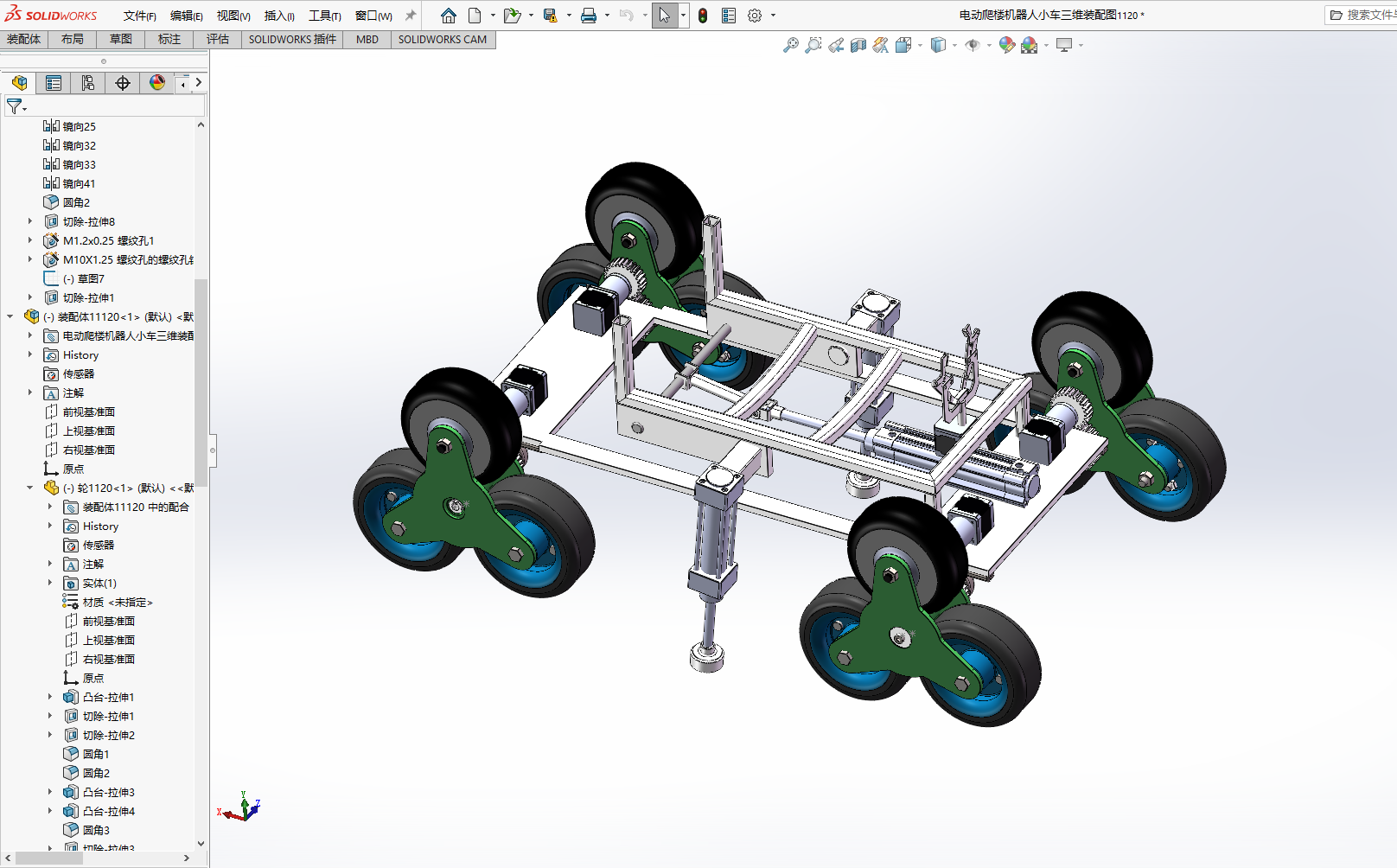Click the 搜索文件 search field
This screenshot has width=1397, height=868.
pyautogui.click(x=1362, y=16)
